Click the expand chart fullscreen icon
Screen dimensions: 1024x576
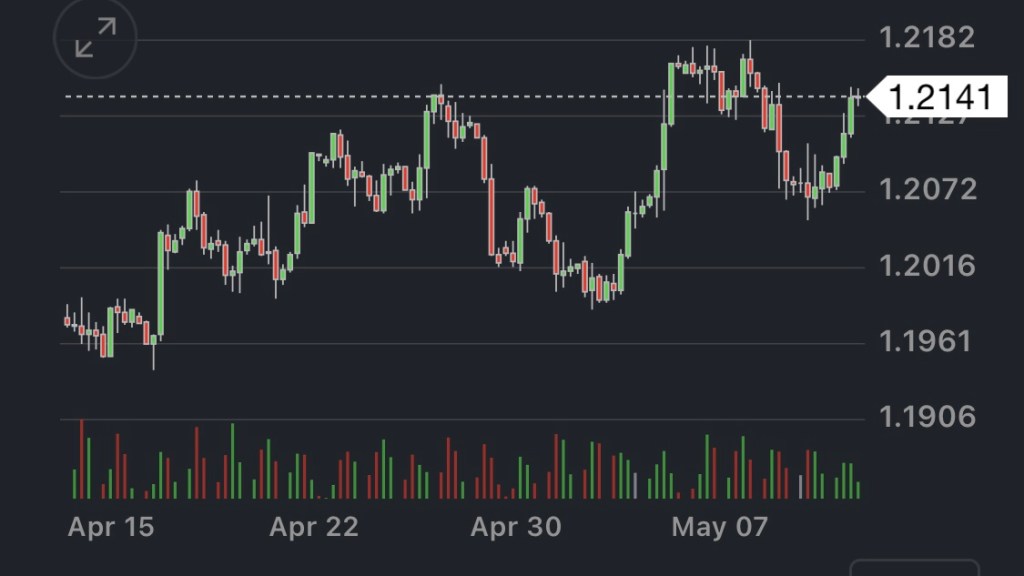pyautogui.click(x=94, y=40)
